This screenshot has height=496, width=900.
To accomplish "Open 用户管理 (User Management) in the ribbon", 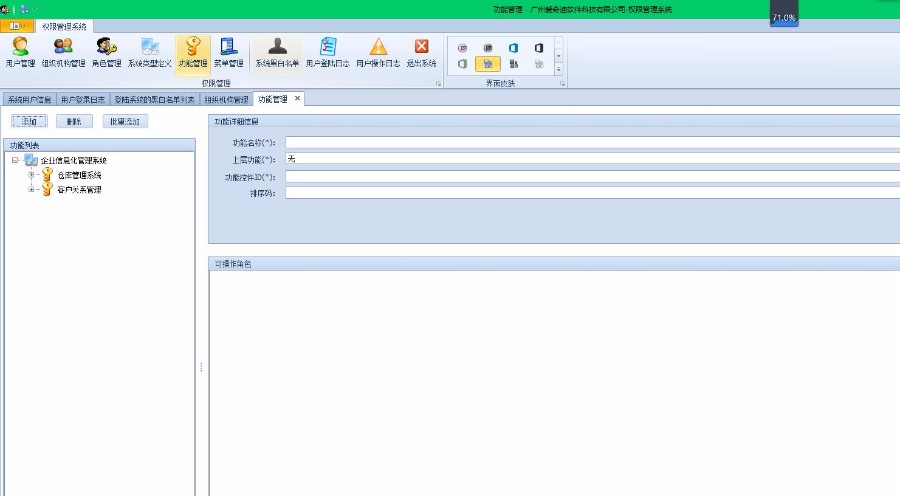I will (20, 52).
